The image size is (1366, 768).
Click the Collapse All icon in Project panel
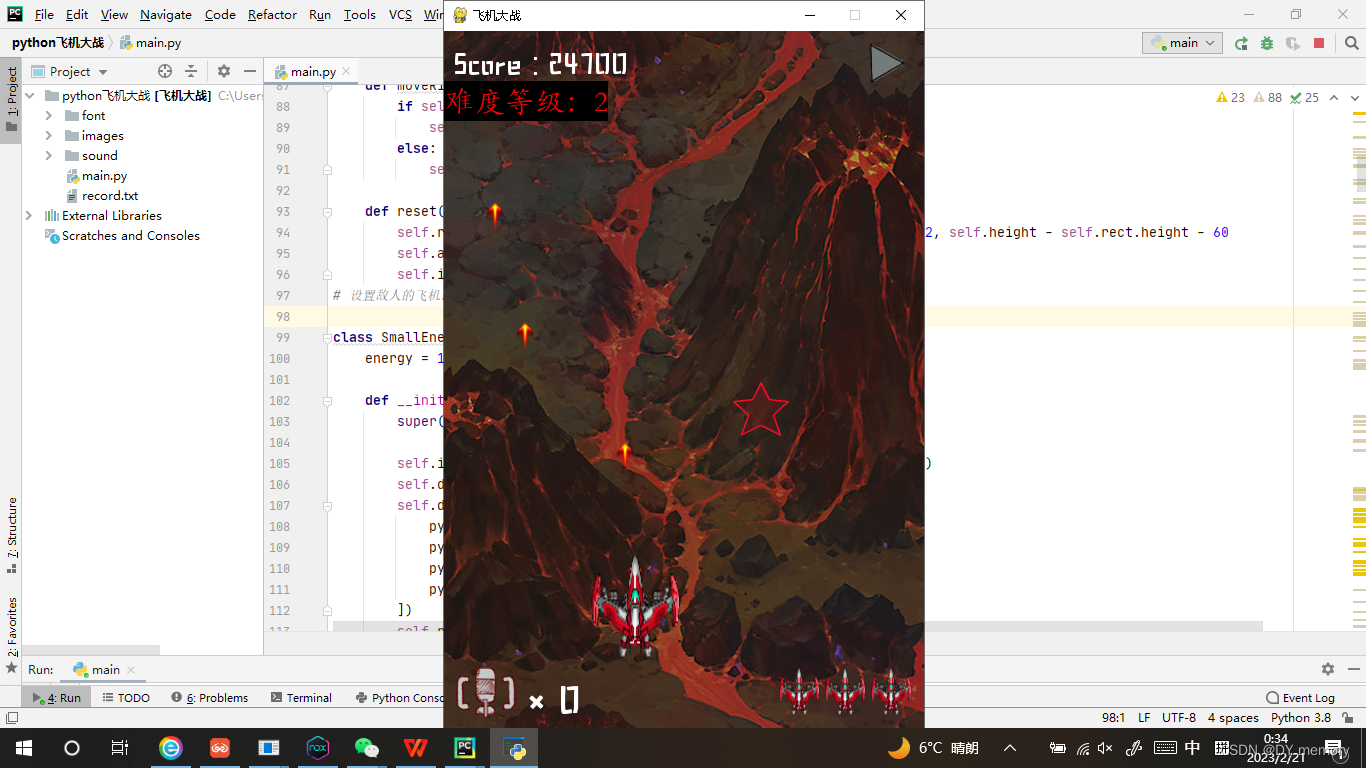click(x=191, y=71)
